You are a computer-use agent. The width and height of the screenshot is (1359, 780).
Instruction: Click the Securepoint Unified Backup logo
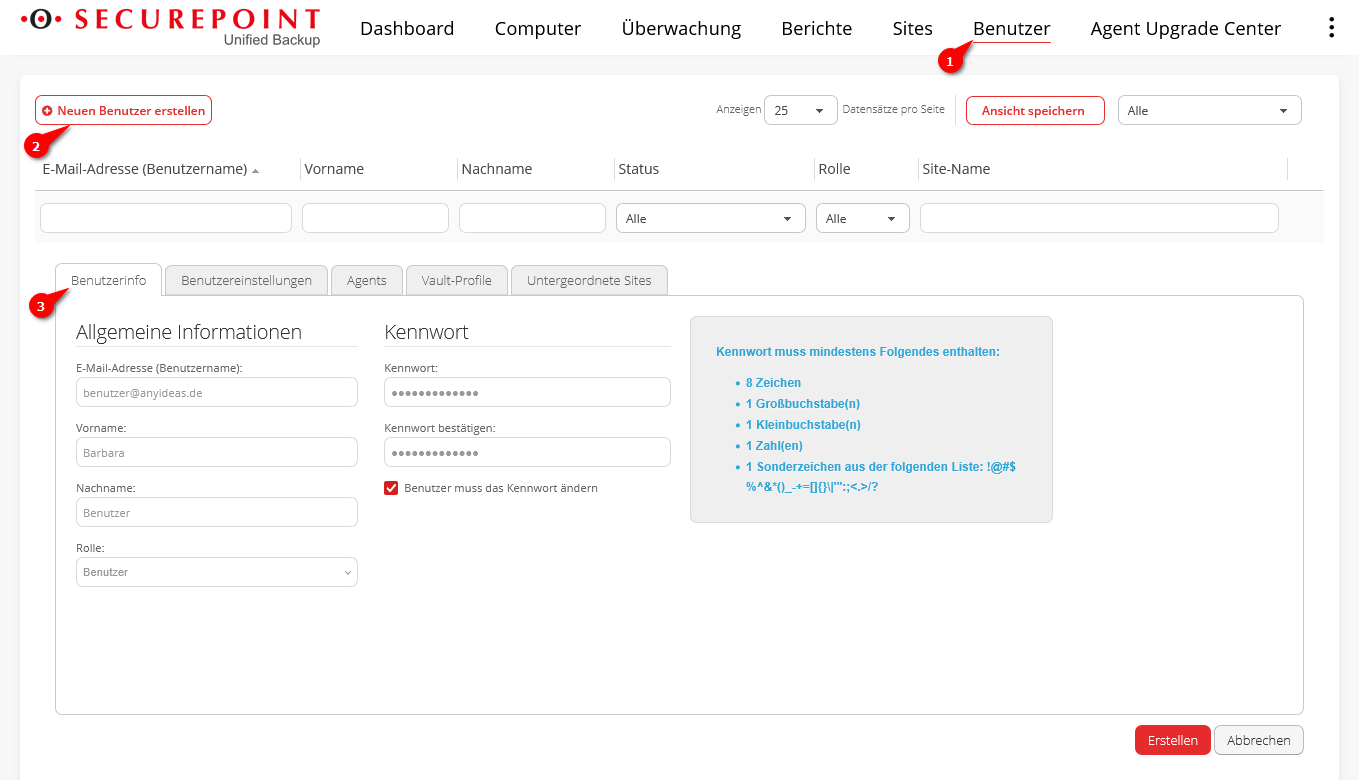(170, 27)
